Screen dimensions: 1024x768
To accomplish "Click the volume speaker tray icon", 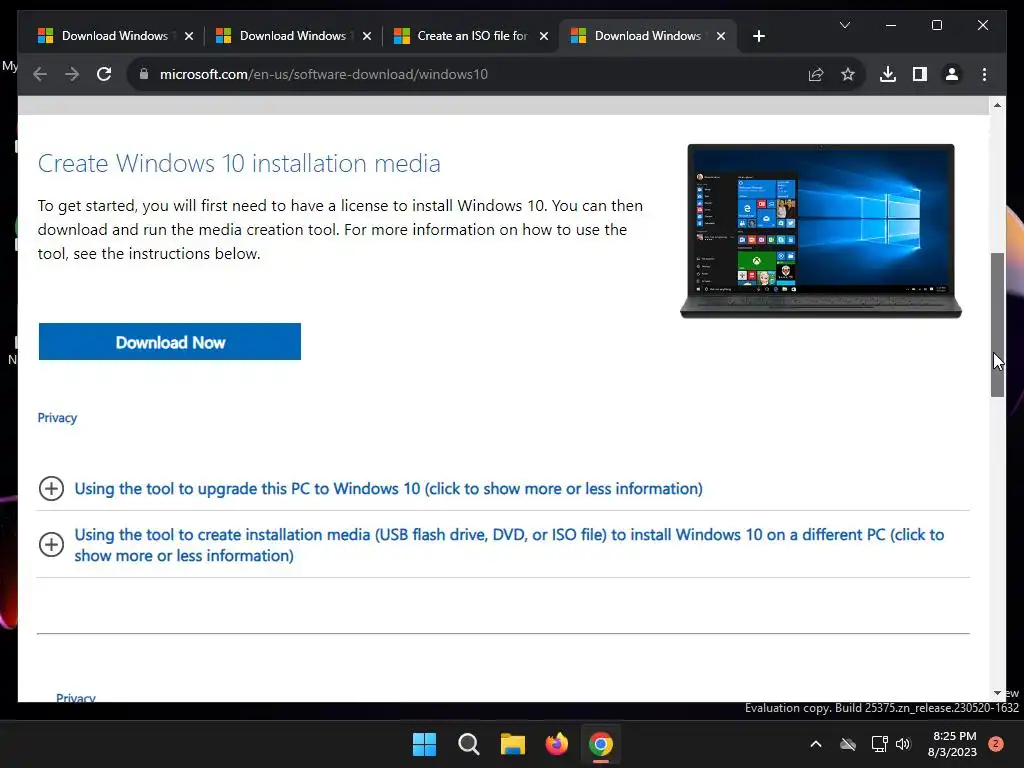I will point(903,744).
